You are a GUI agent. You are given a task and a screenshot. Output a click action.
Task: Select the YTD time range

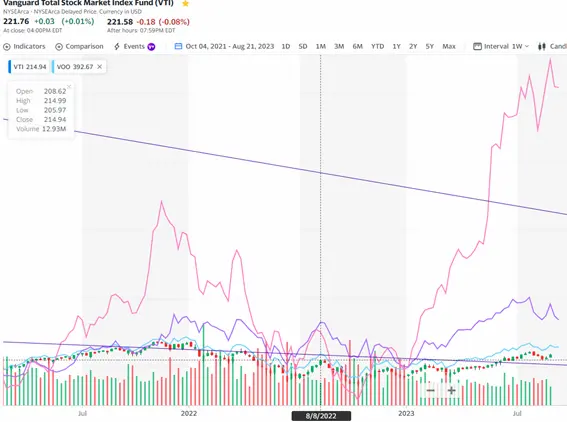coord(378,46)
